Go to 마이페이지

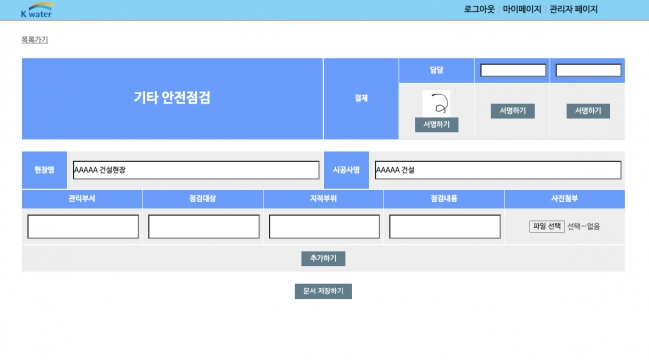(x=522, y=9)
